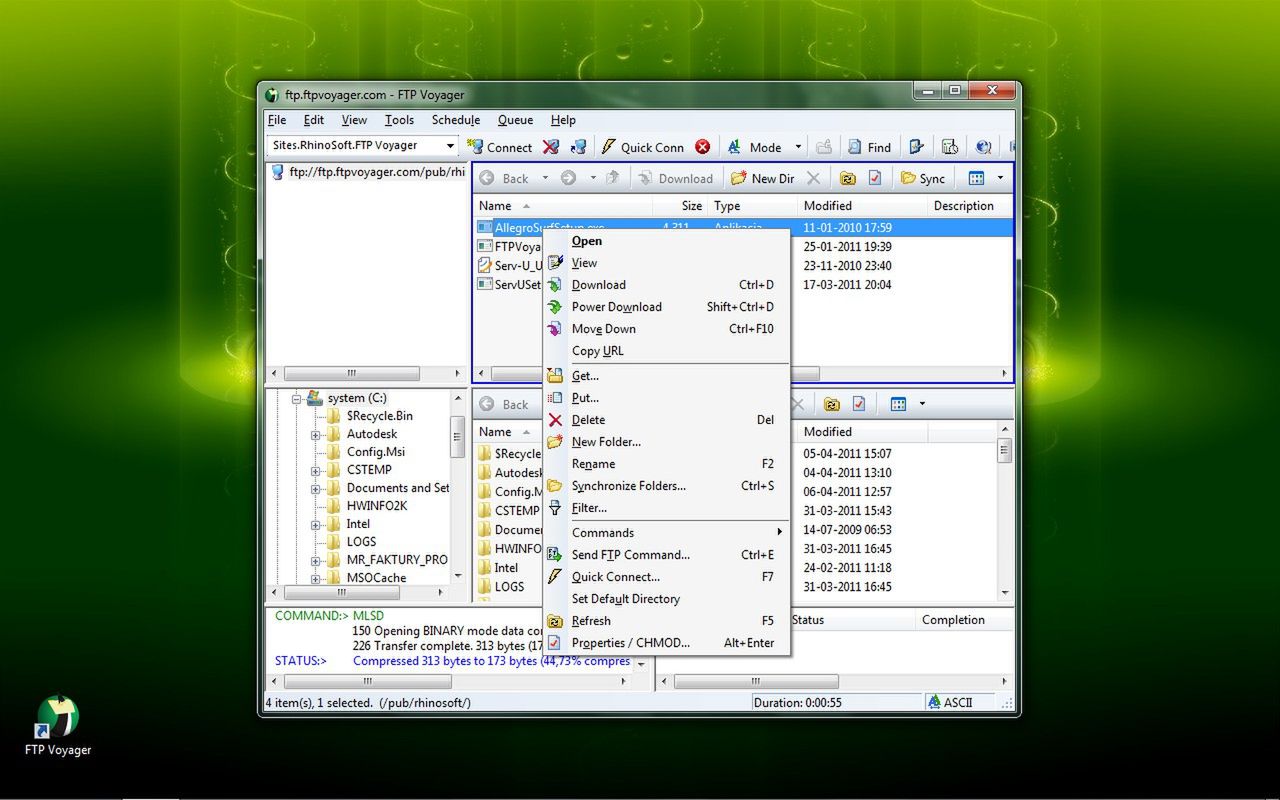Click the Sync button in remote toolbar
1280x800 pixels.
(923, 178)
